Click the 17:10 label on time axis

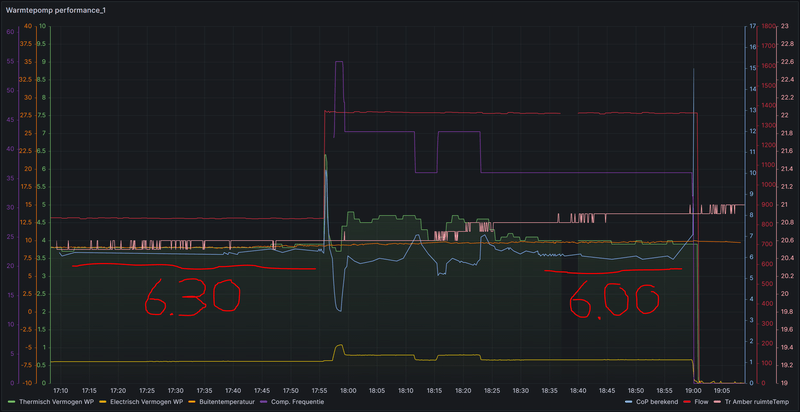[x=60, y=391]
